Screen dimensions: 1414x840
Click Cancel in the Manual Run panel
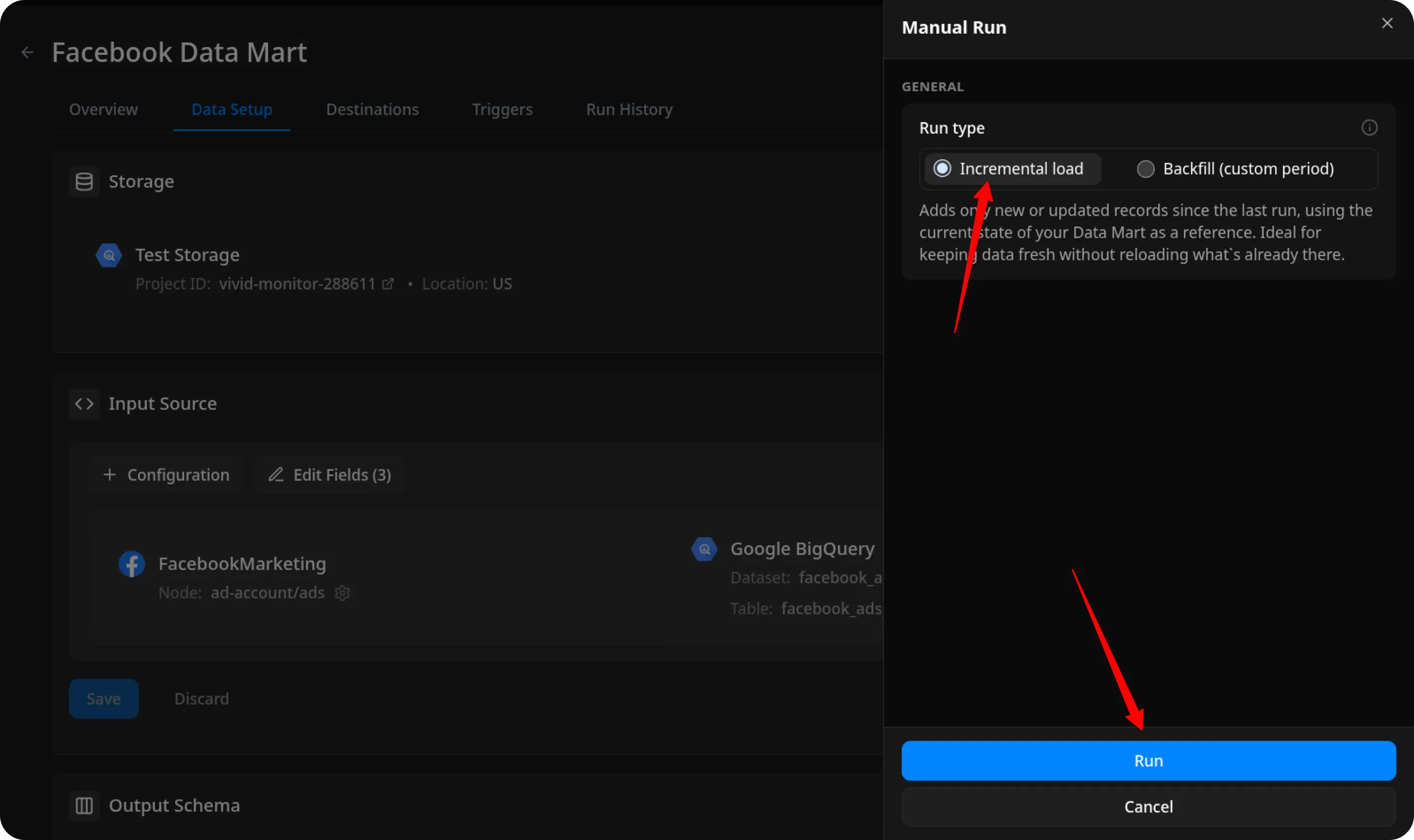pyautogui.click(x=1148, y=806)
